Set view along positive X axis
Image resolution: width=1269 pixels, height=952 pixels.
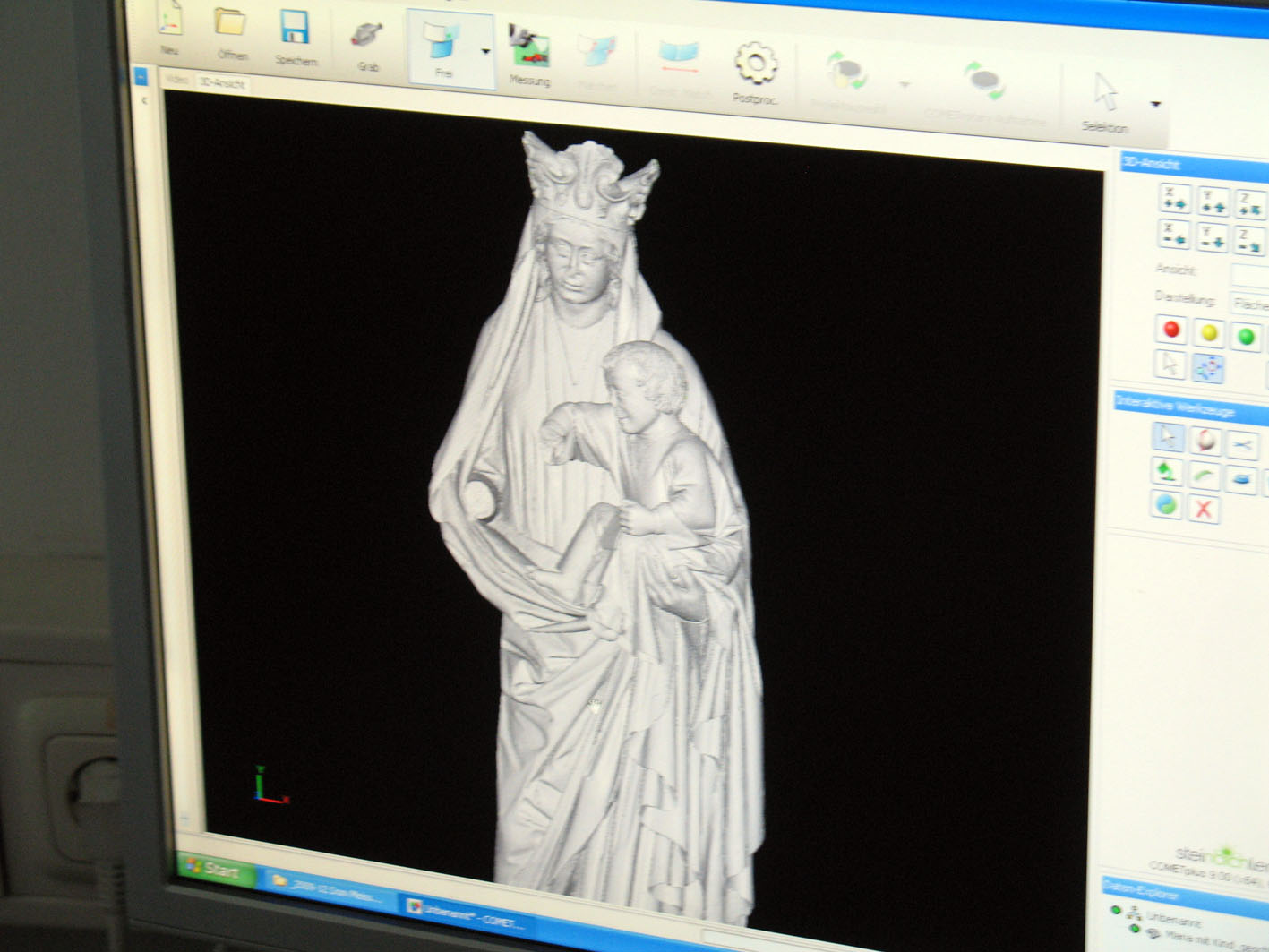click(1175, 198)
